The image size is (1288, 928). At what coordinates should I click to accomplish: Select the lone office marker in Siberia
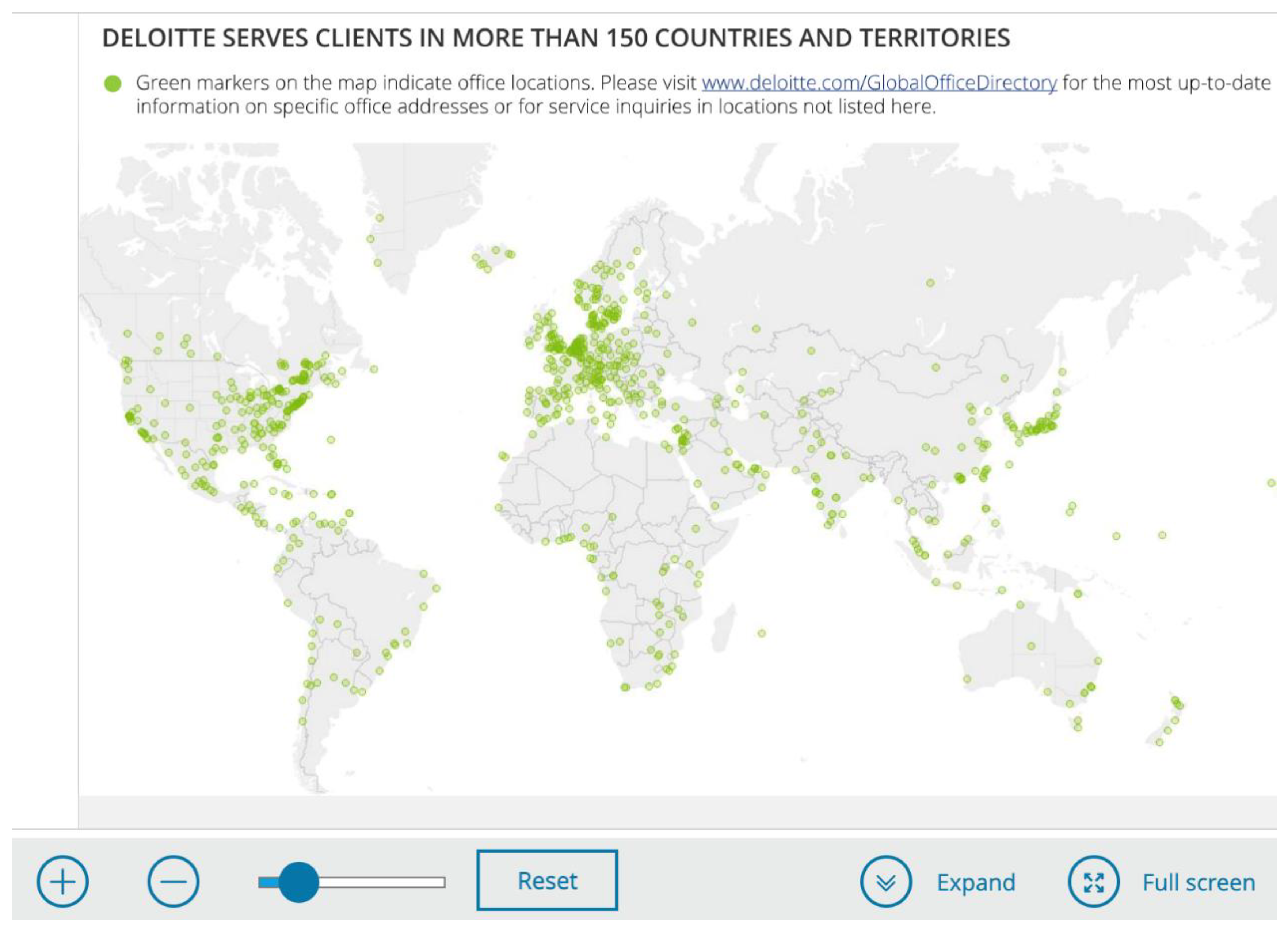tap(930, 283)
